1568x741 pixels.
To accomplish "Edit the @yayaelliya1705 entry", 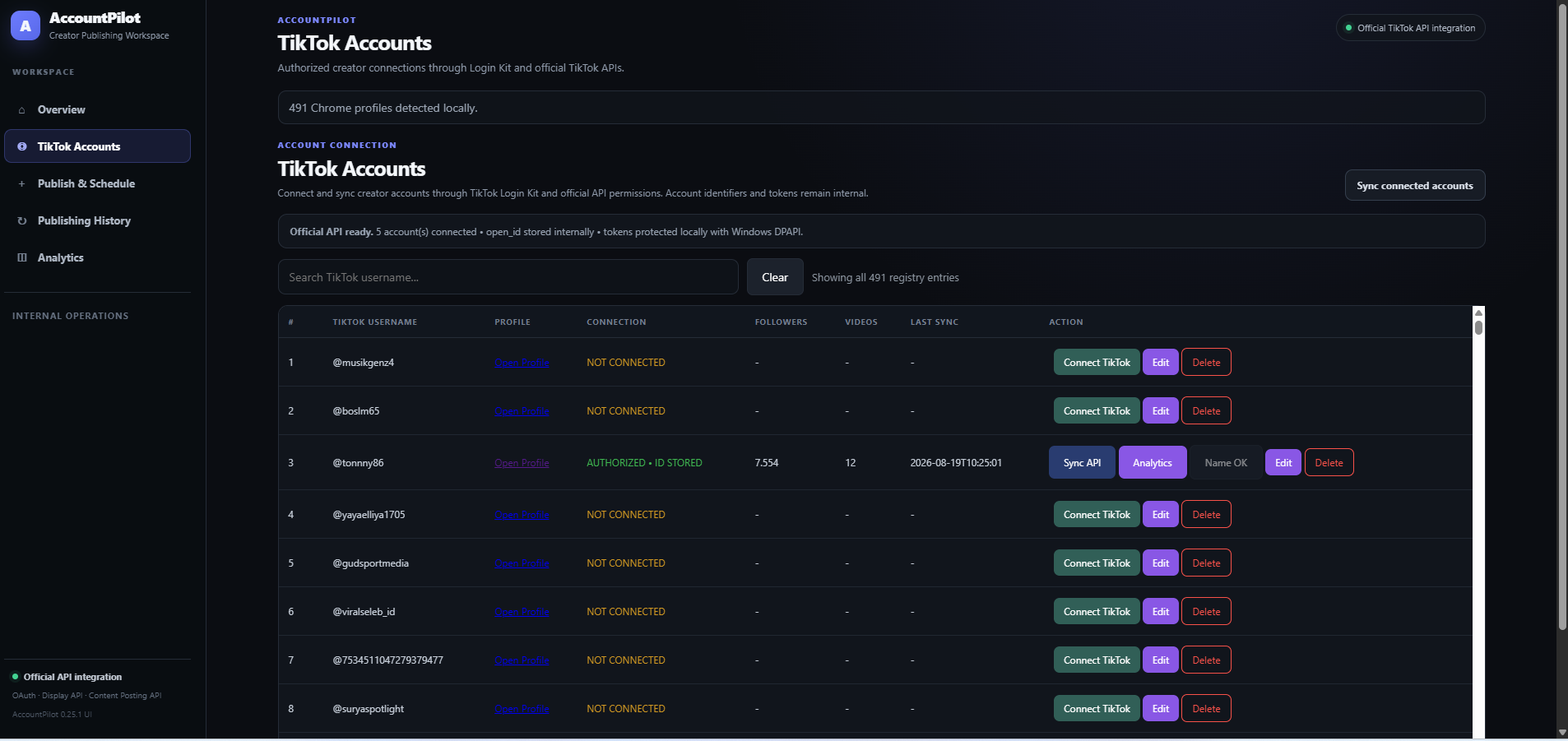I will pos(1161,515).
